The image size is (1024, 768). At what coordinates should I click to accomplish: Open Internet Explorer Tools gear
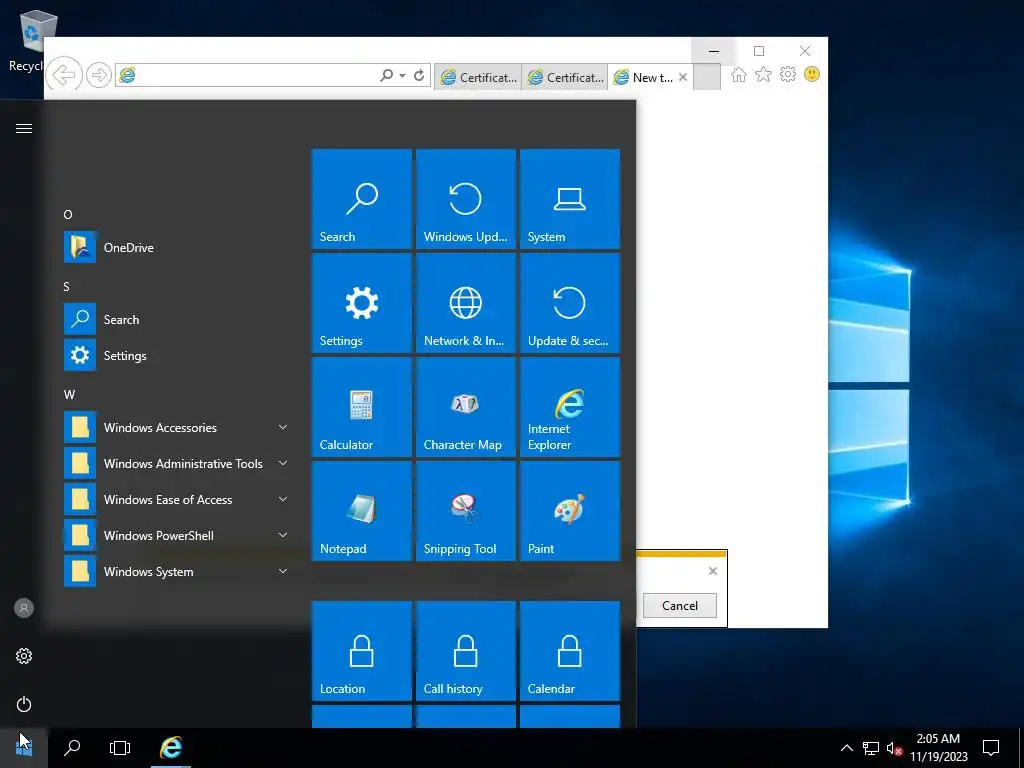(x=788, y=74)
